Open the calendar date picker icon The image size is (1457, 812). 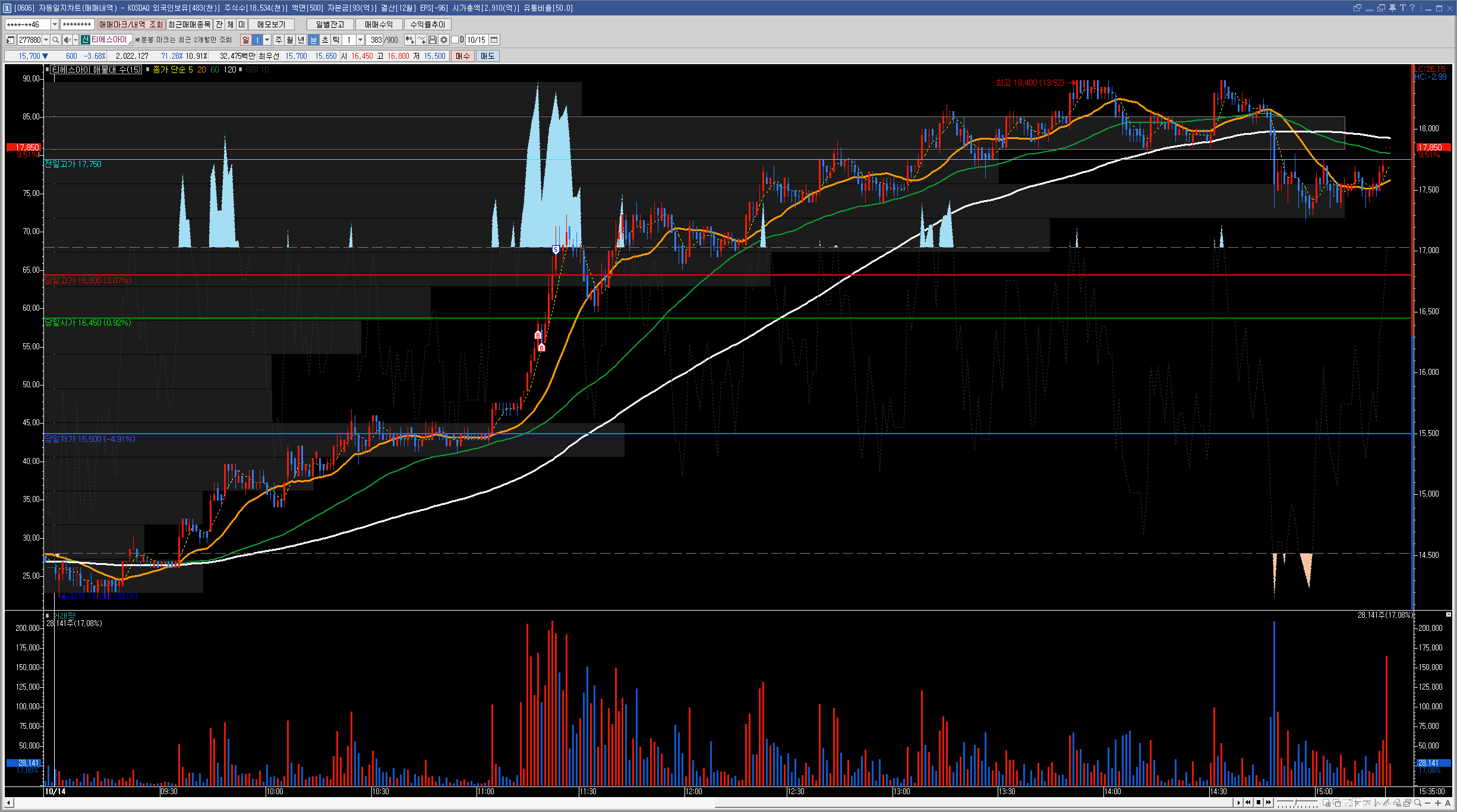click(494, 40)
